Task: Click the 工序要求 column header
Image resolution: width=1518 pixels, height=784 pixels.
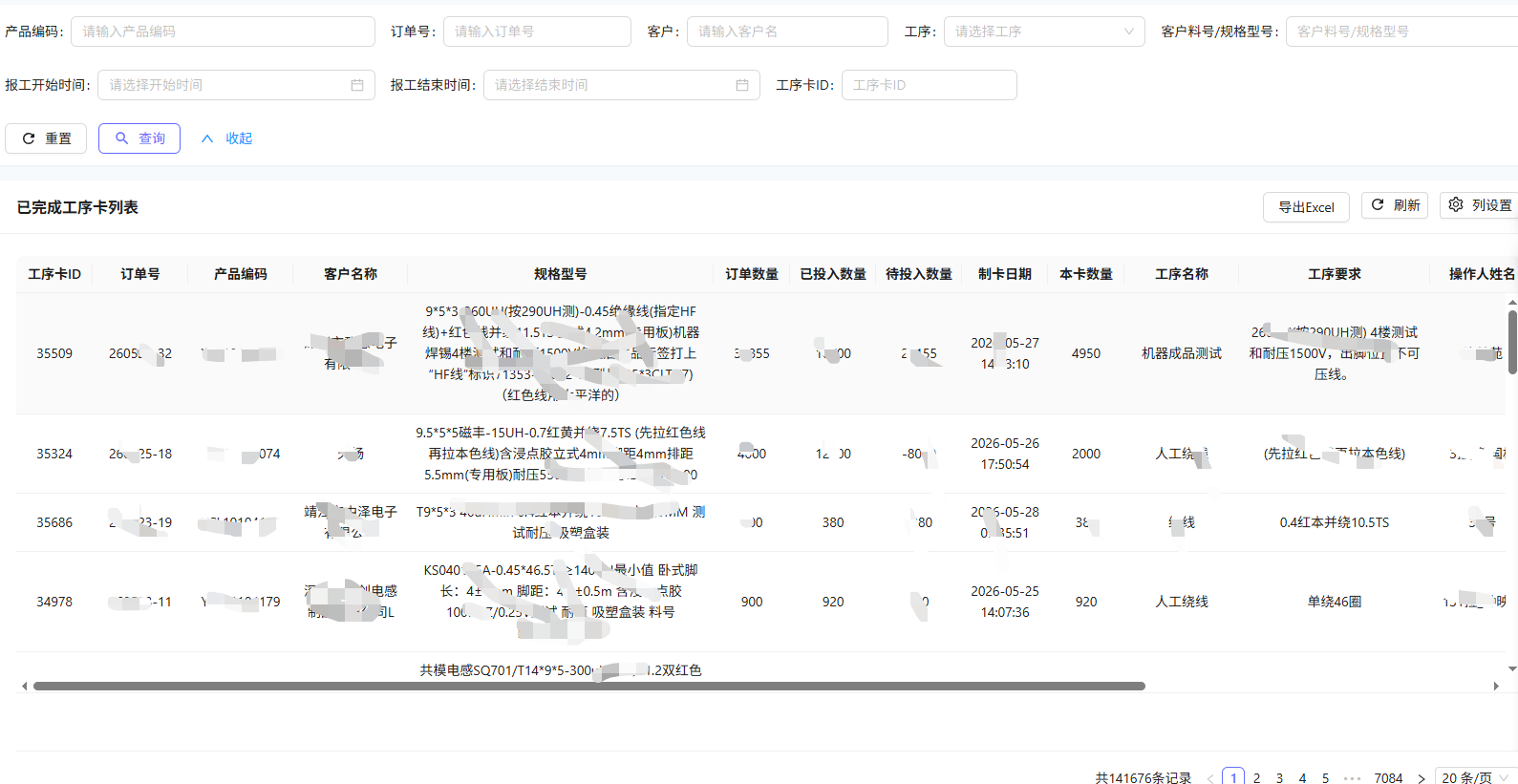Action: (1335, 274)
